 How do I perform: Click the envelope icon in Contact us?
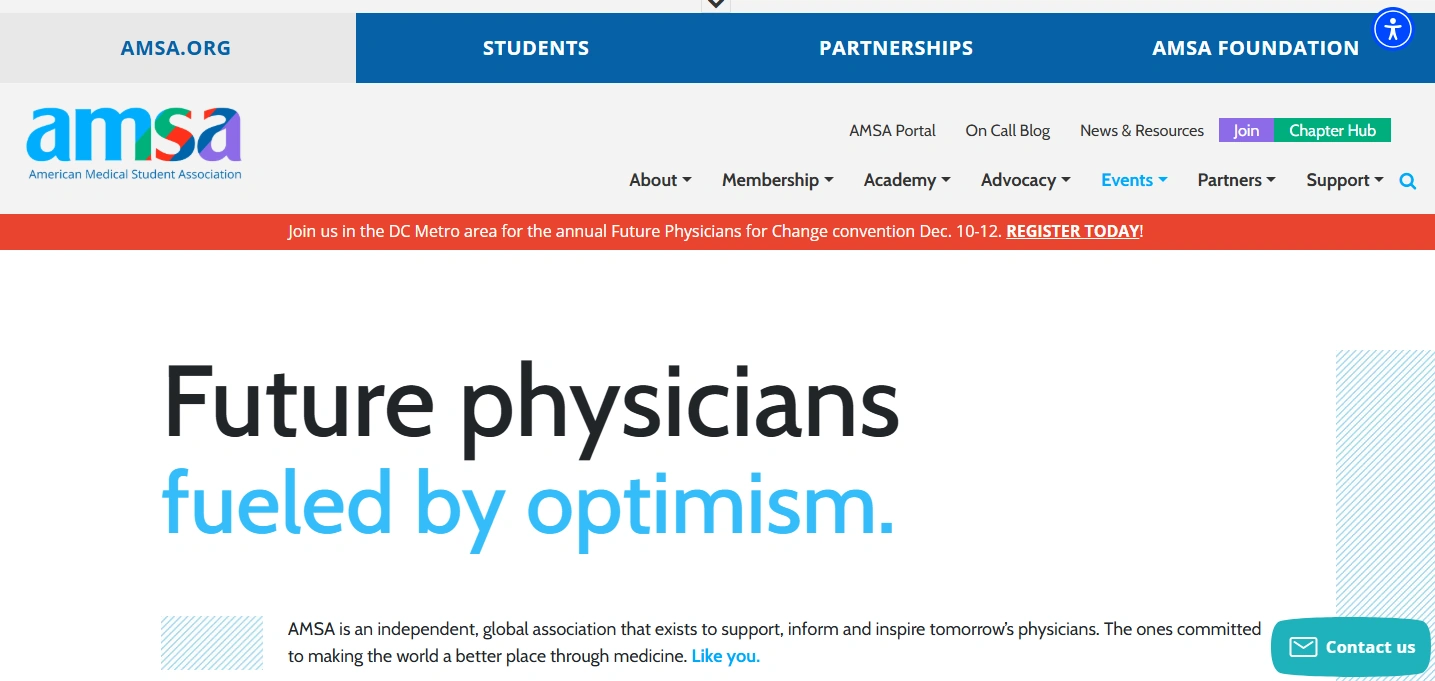[x=1303, y=647]
